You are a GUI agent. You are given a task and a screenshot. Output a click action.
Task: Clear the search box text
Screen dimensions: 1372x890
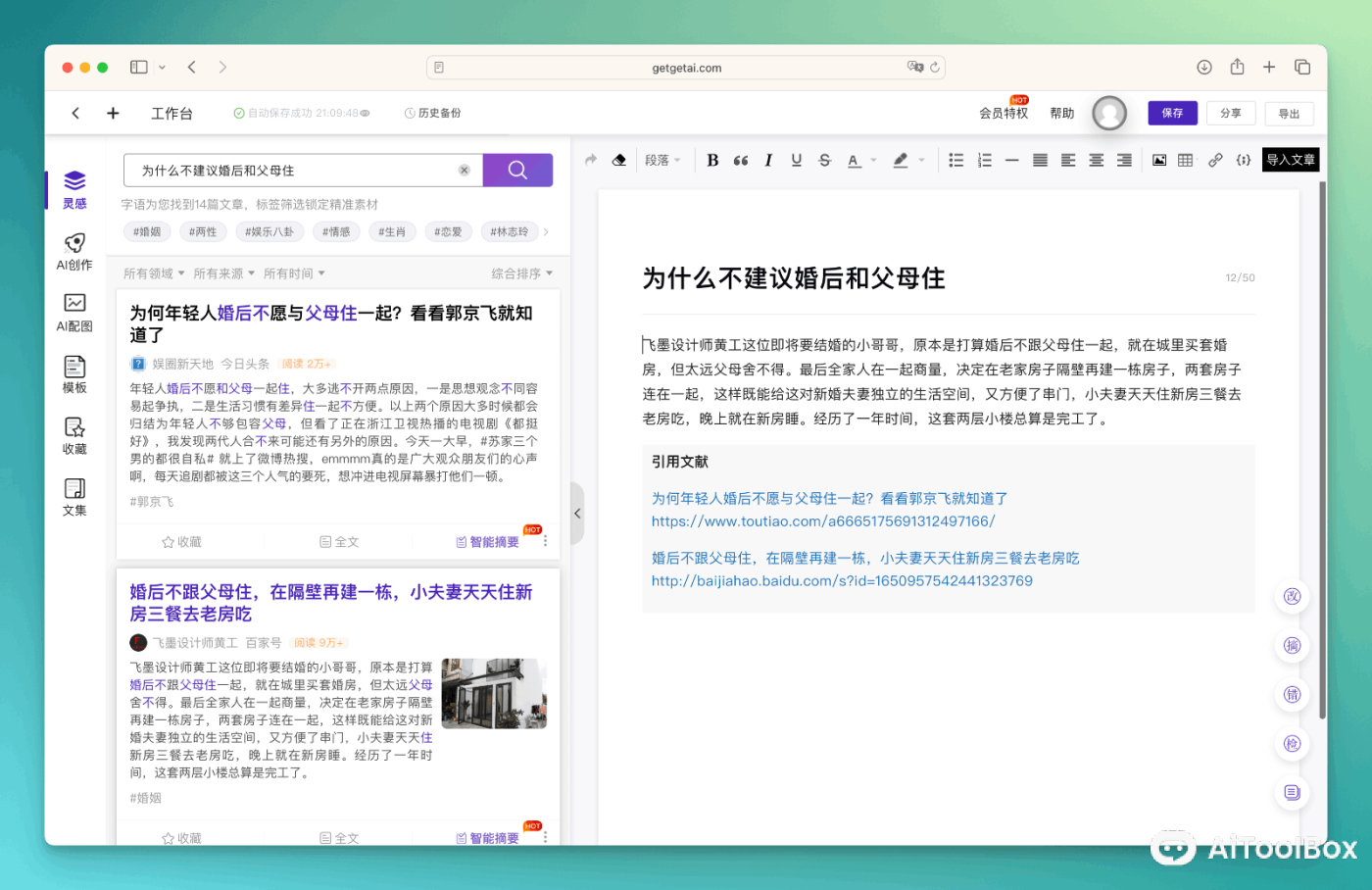click(465, 171)
